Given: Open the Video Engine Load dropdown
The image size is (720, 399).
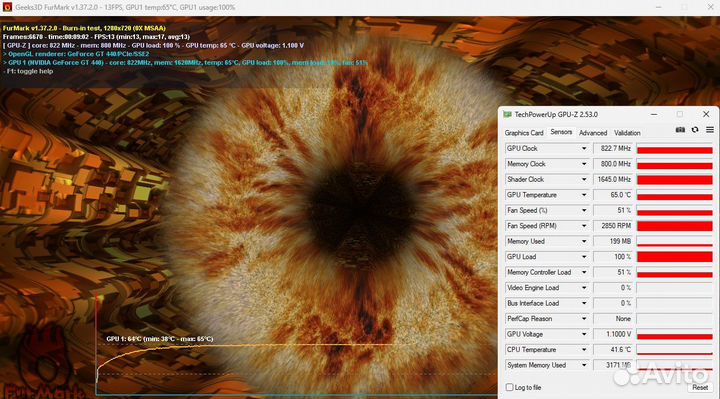Looking at the screenshot, I should point(584,288).
